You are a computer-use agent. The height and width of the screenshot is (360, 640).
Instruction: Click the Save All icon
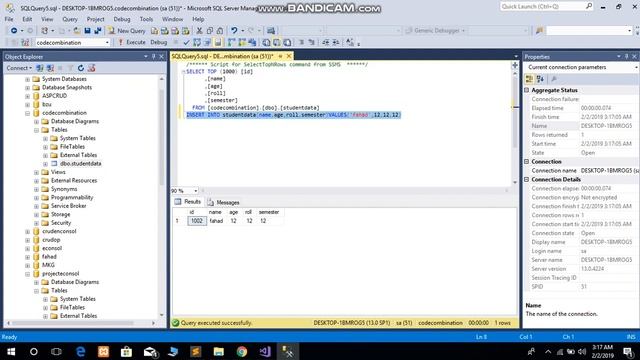pyautogui.click(x=98, y=31)
